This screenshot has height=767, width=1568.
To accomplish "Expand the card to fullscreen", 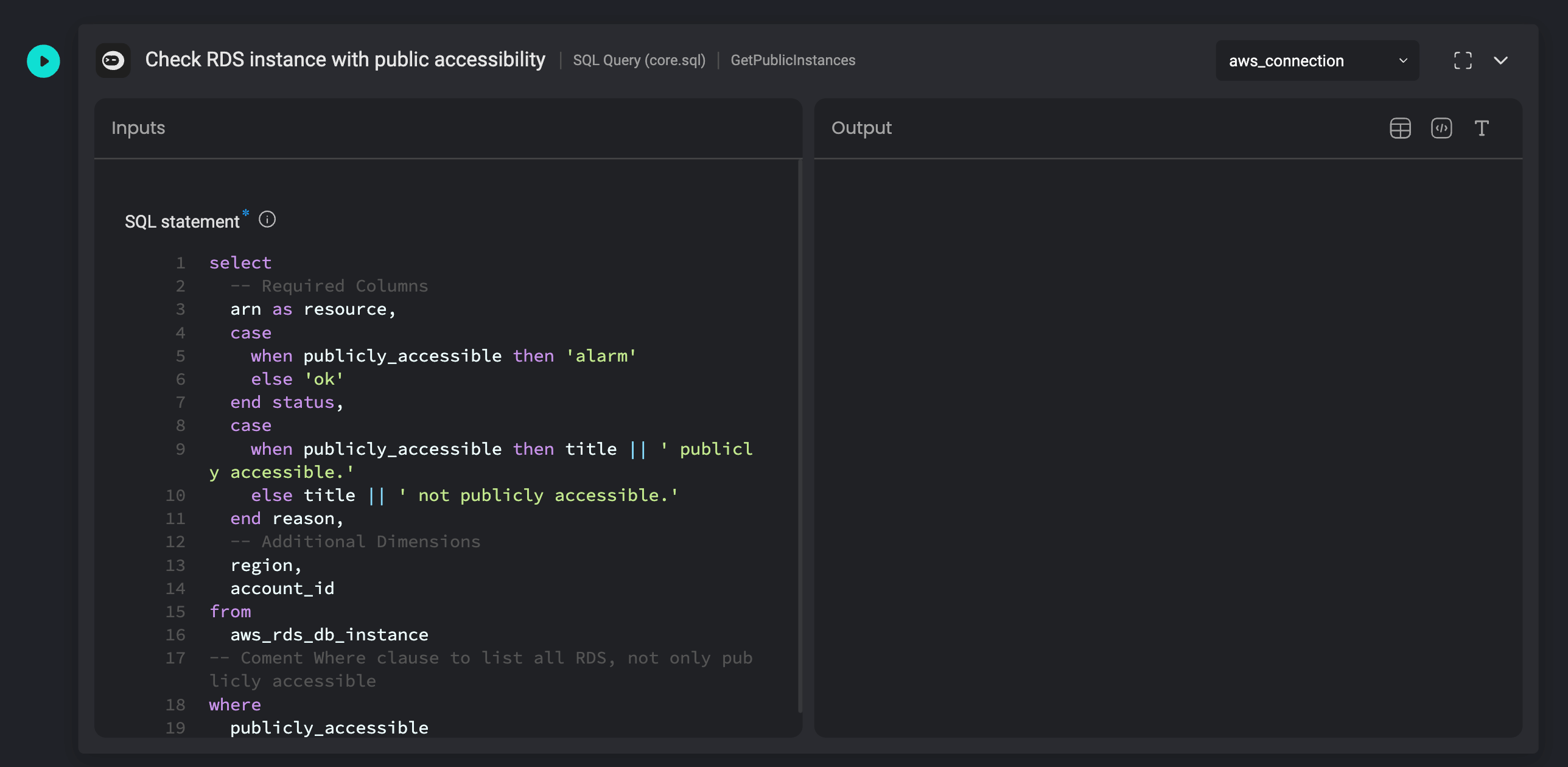I will tap(1463, 60).
